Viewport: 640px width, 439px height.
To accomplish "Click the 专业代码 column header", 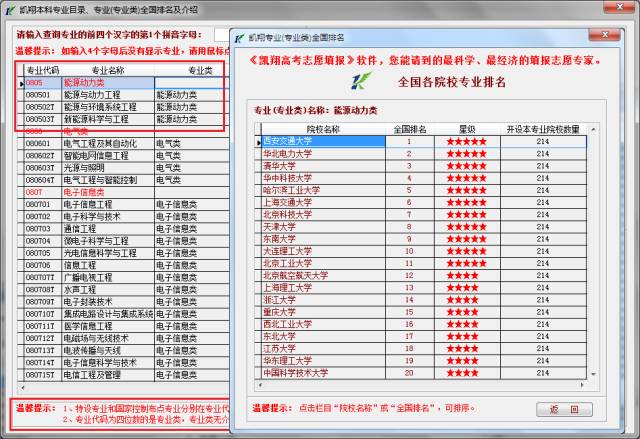I will point(43,71).
